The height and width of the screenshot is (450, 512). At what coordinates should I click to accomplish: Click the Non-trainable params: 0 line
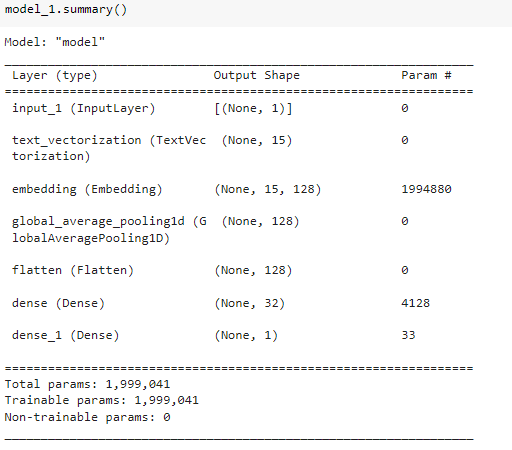[87, 417]
